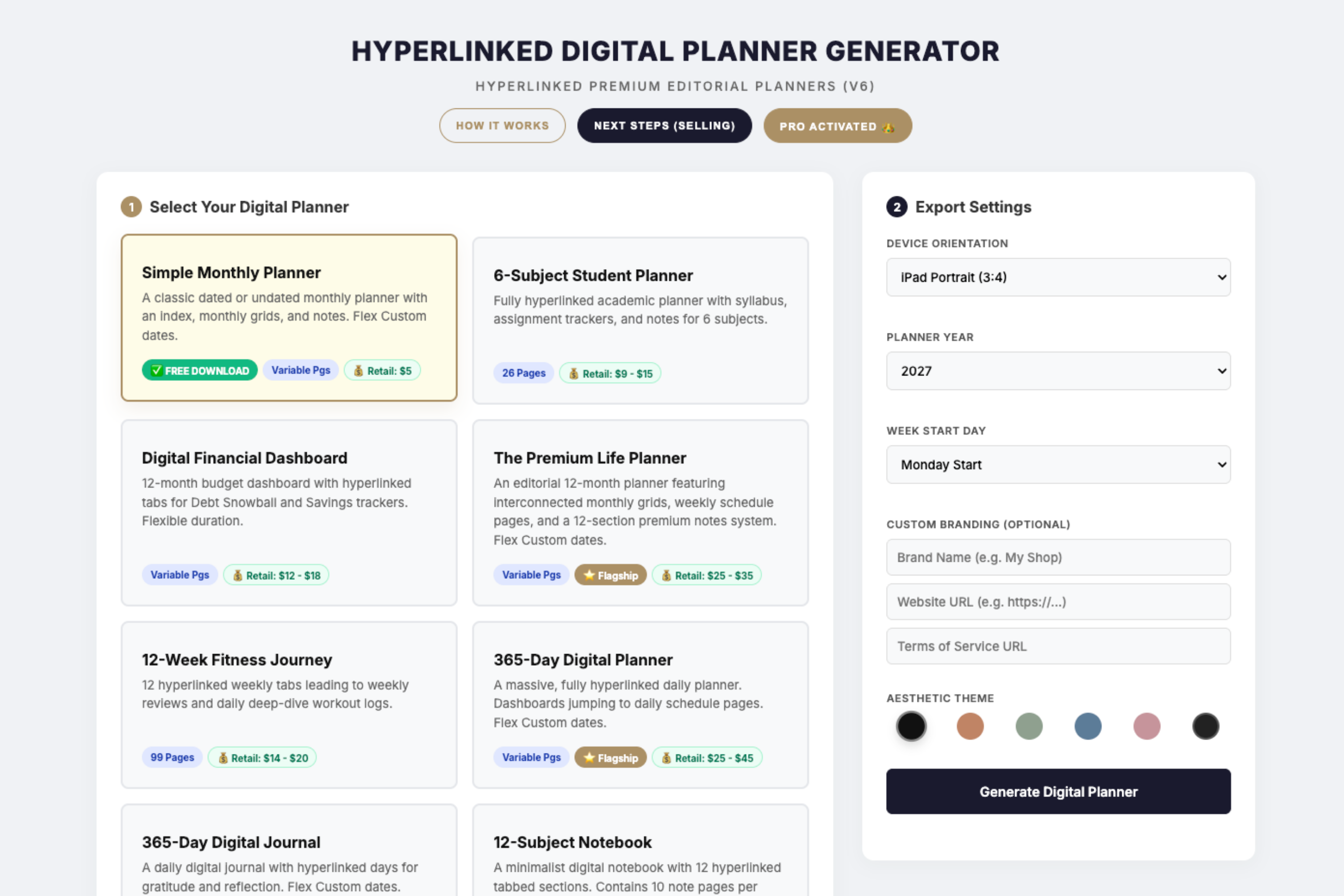The height and width of the screenshot is (896, 1344).
Task: Click Generate Digital Planner button
Action: [1058, 792]
